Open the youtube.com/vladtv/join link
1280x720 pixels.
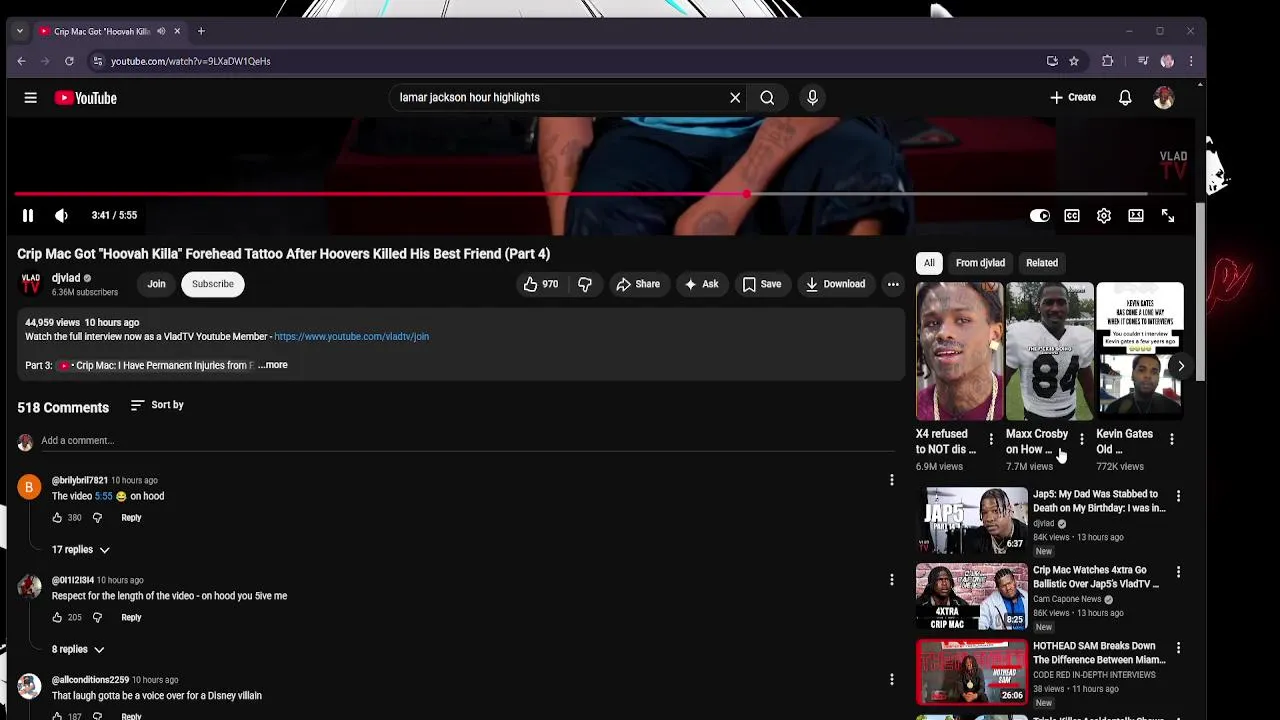pos(351,337)
